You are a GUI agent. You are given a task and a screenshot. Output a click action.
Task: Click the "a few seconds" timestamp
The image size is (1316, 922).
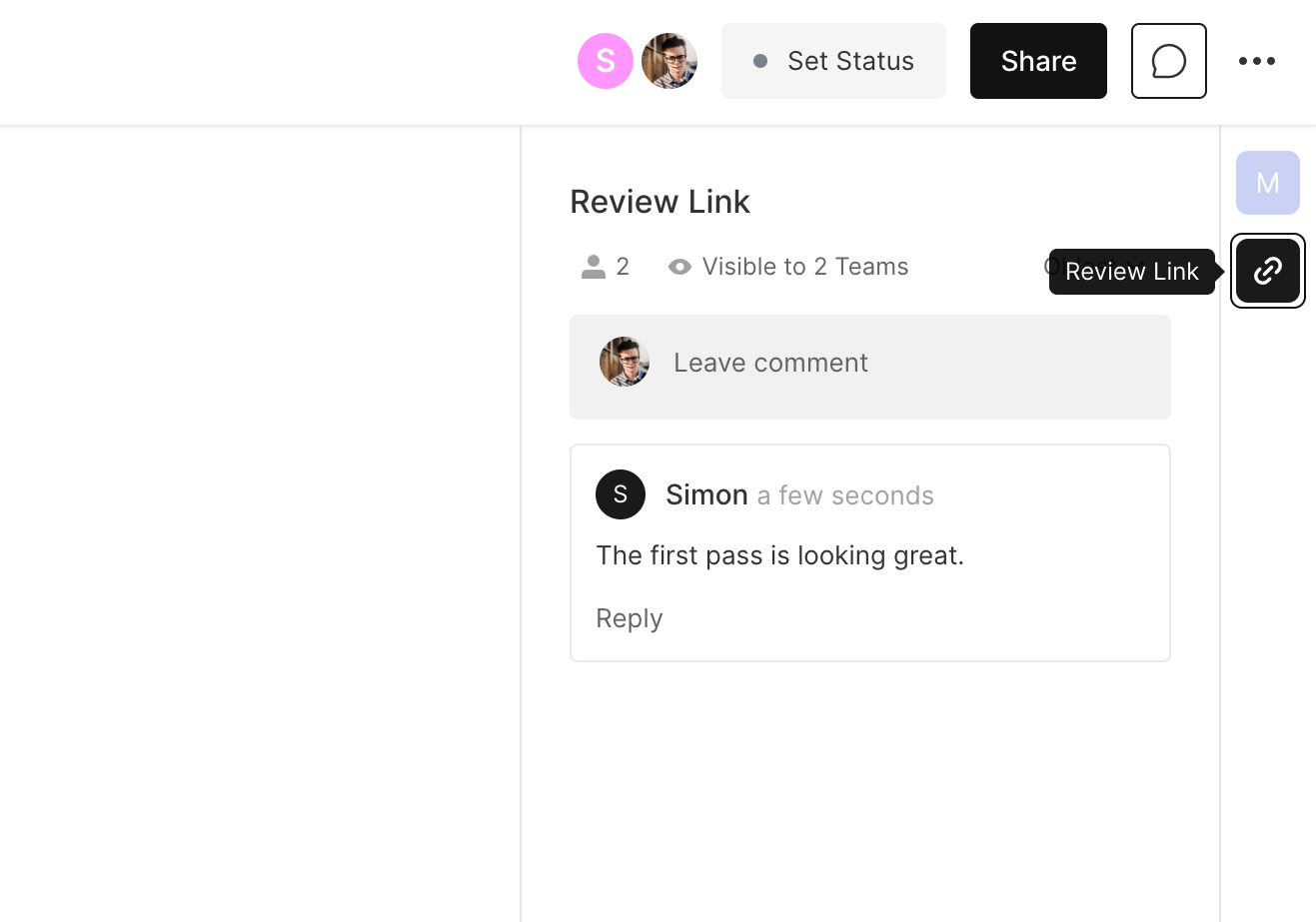point(845,495)
